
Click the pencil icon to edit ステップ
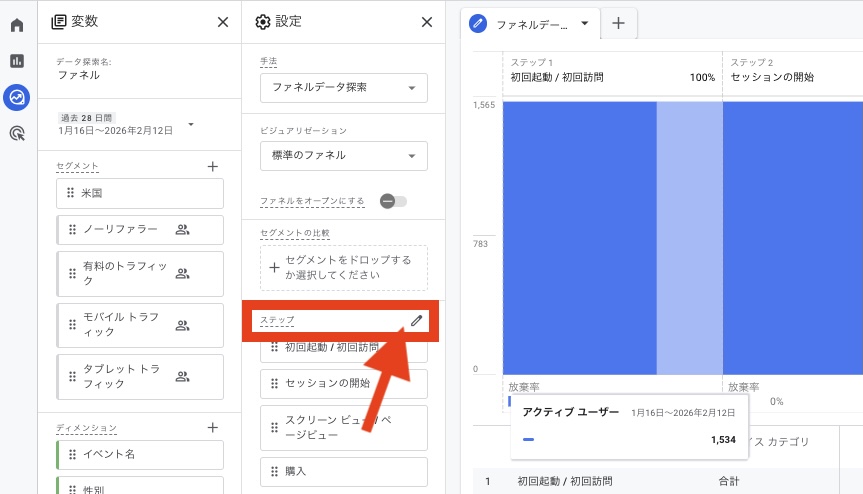point(416,320)
